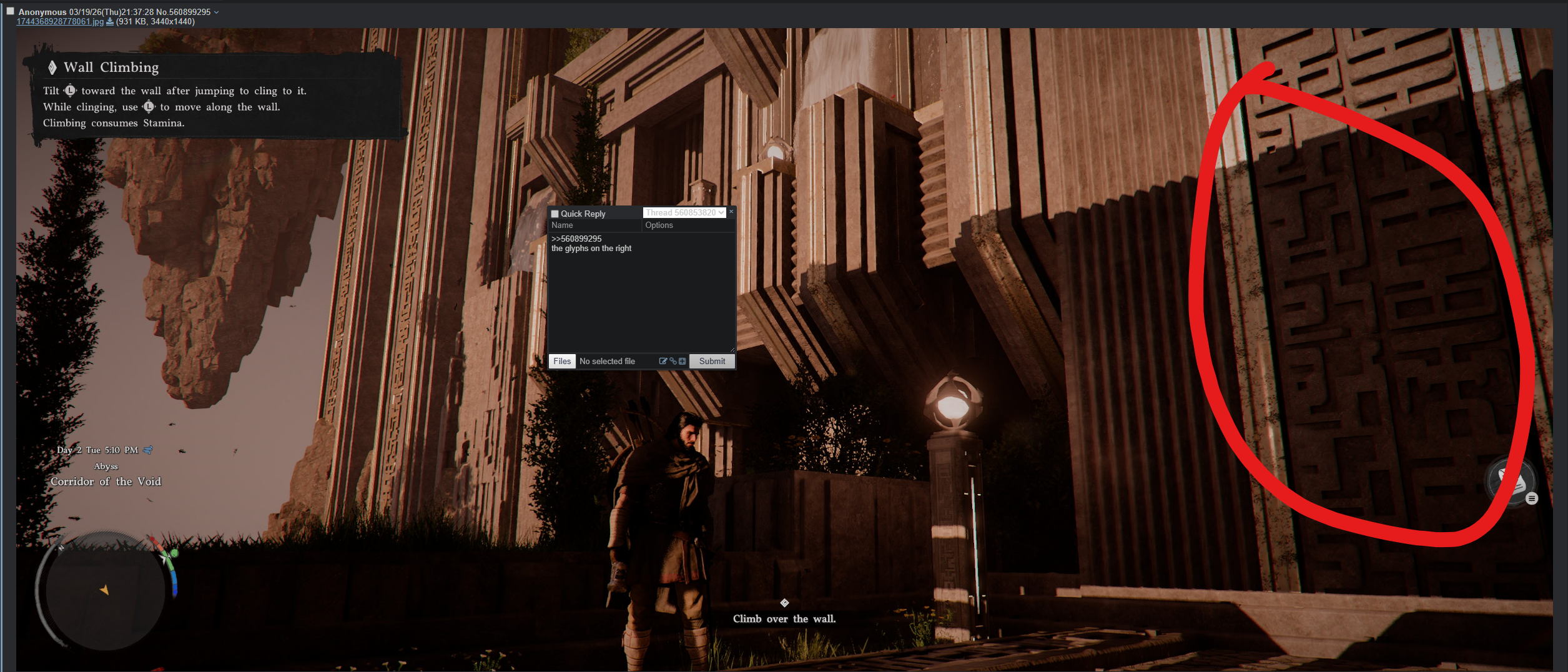Focus the Options field in Quick Reply
1568x672 pixels.
click(688, 225)
